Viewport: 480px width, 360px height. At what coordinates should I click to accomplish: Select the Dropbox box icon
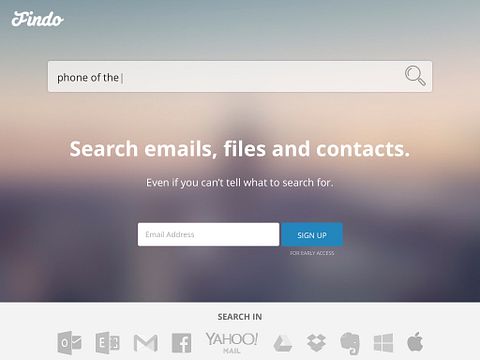316,343
